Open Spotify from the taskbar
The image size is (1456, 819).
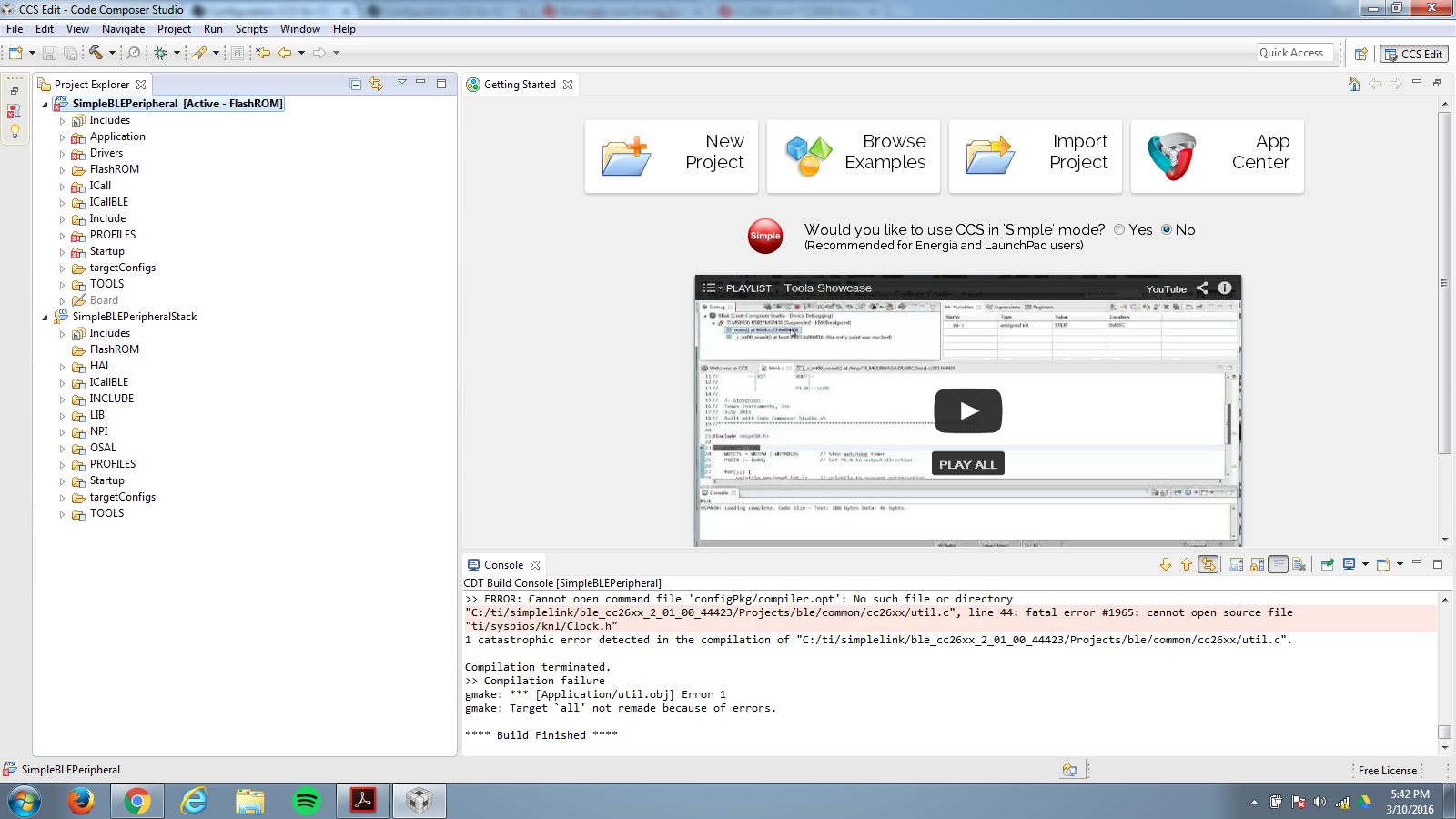307,801
